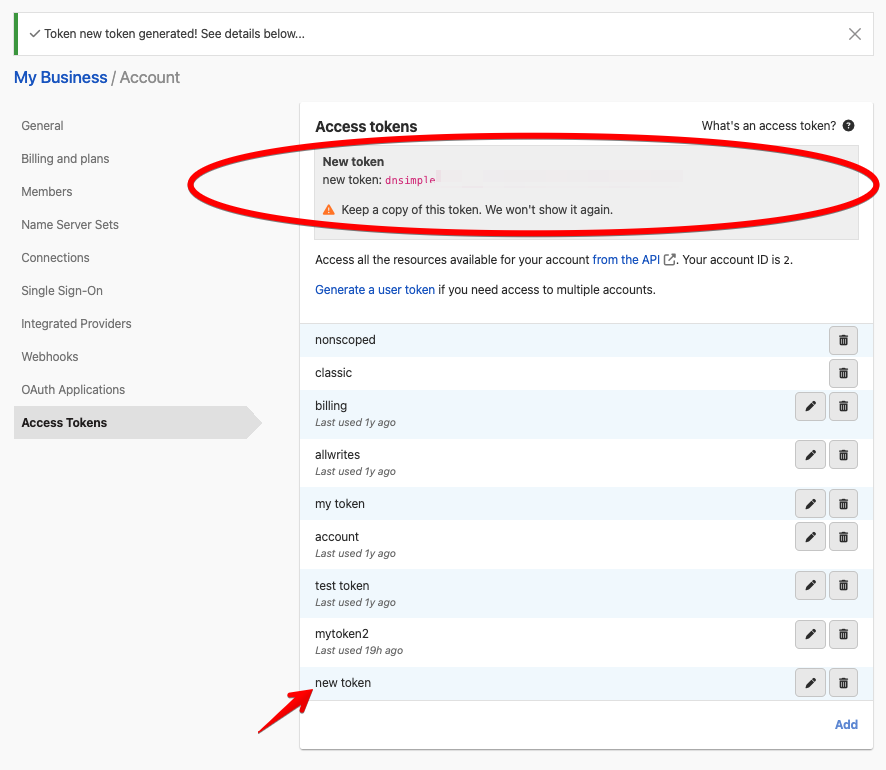Edit the 'new token' entry
The image size is (886, 770).
click(810, 683)
